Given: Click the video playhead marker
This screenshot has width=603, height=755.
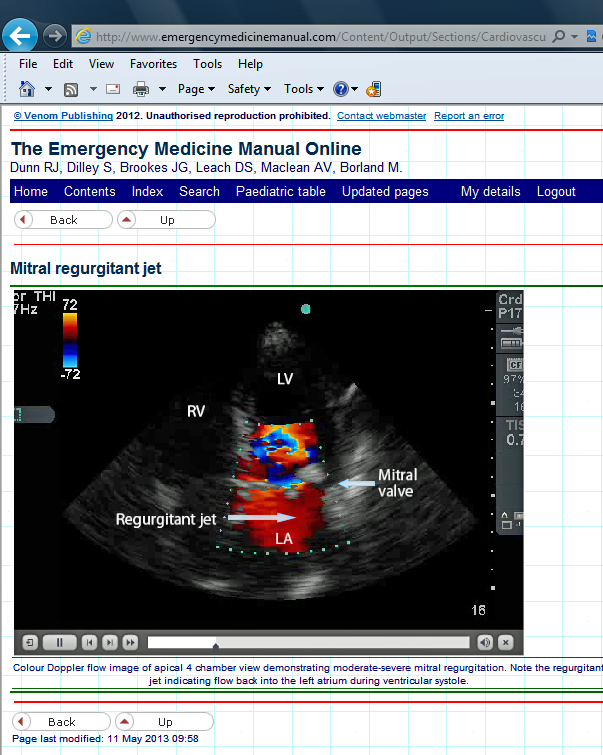Looking at the screenshot, I should point(216,646).
